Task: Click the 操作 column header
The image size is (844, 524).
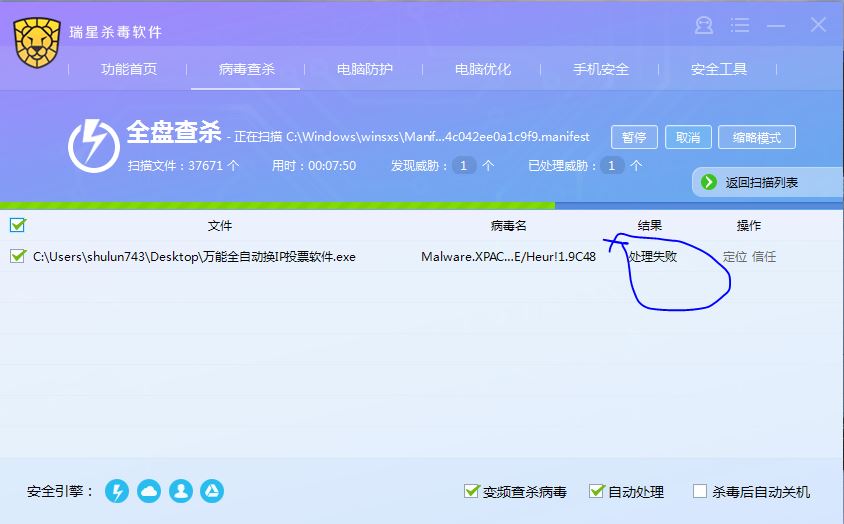Action: [x=749, y=226]
